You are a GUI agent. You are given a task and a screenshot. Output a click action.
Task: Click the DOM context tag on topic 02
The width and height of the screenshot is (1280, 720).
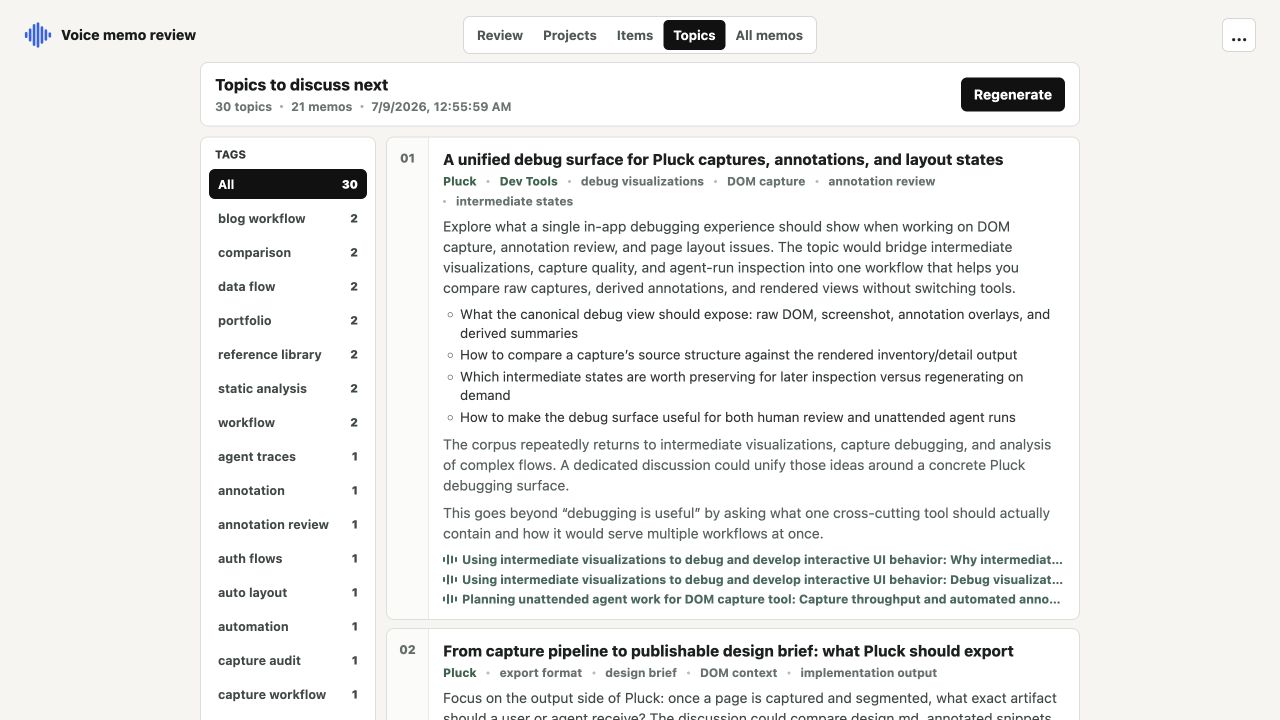click(739, 673)
